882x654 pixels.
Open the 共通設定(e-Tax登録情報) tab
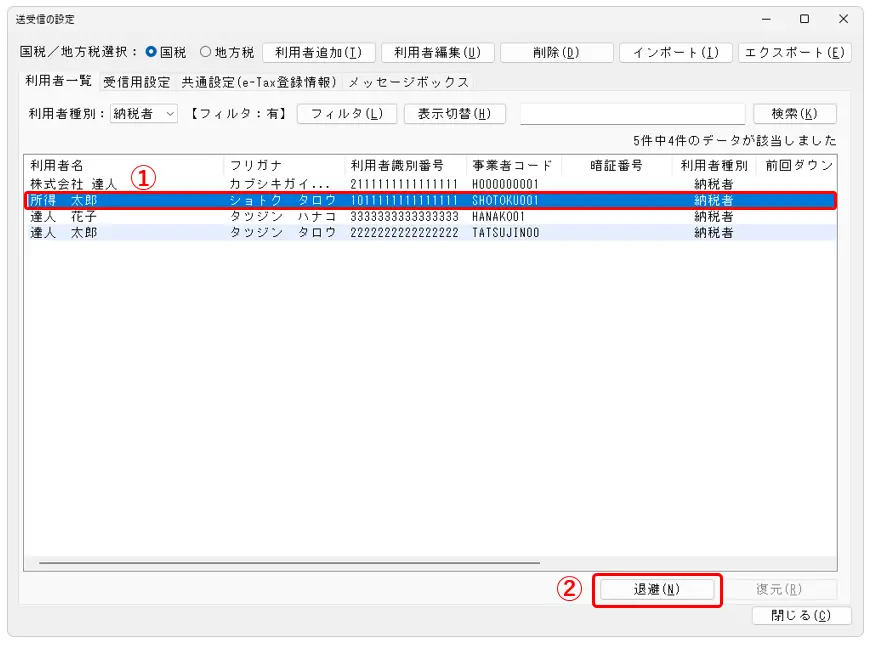coord(259,82)
